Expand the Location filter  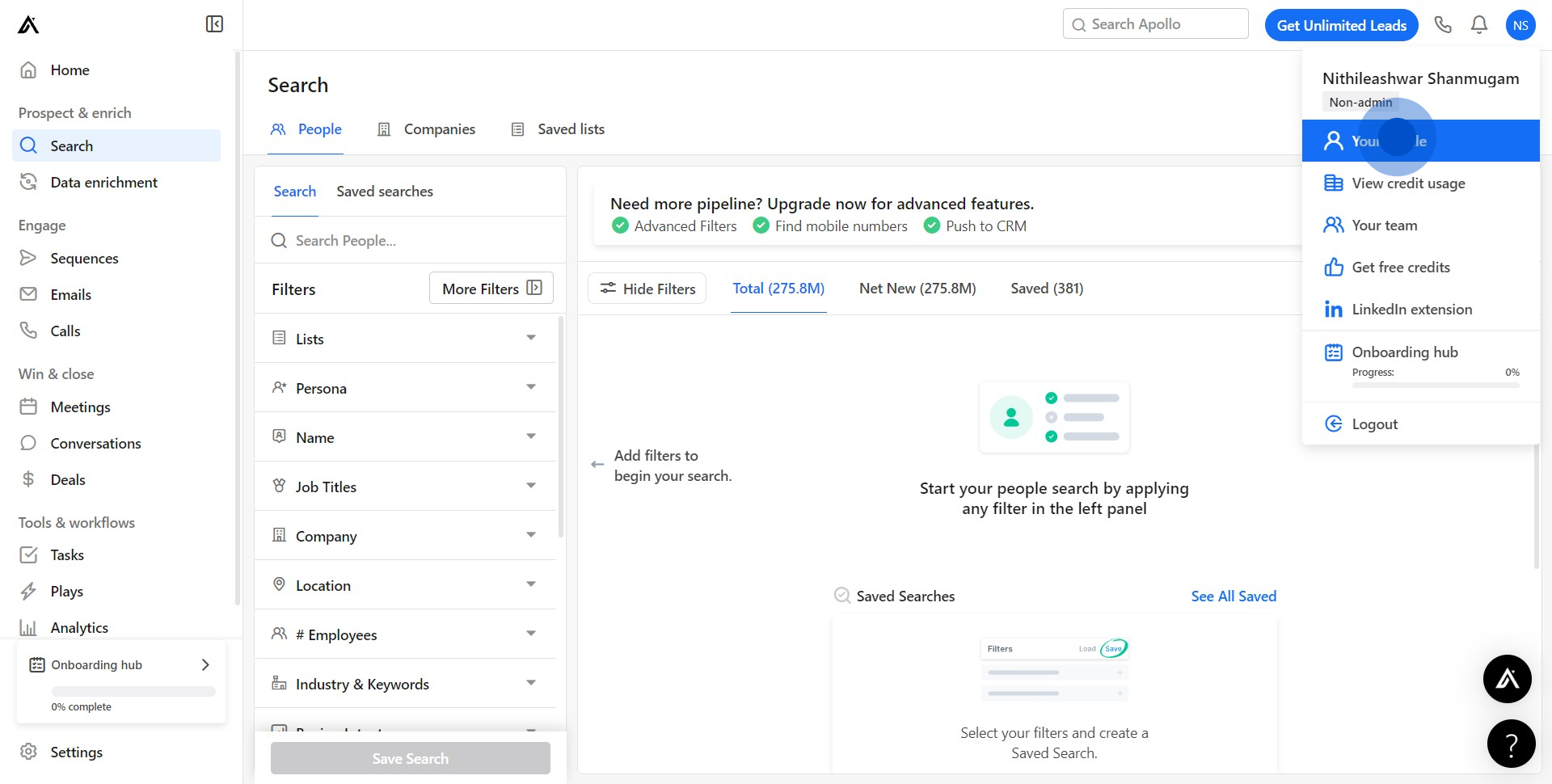[405, 585]
